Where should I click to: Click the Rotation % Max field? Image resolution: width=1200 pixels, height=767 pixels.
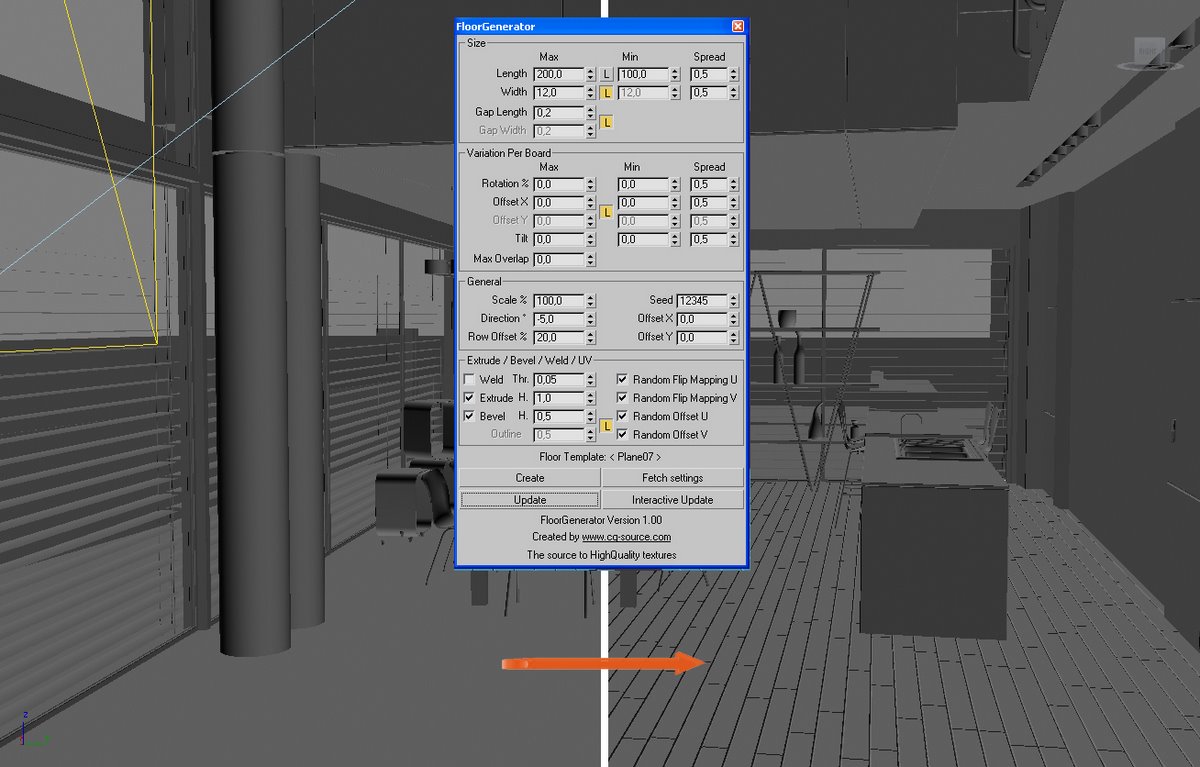(x=559, y=184)
